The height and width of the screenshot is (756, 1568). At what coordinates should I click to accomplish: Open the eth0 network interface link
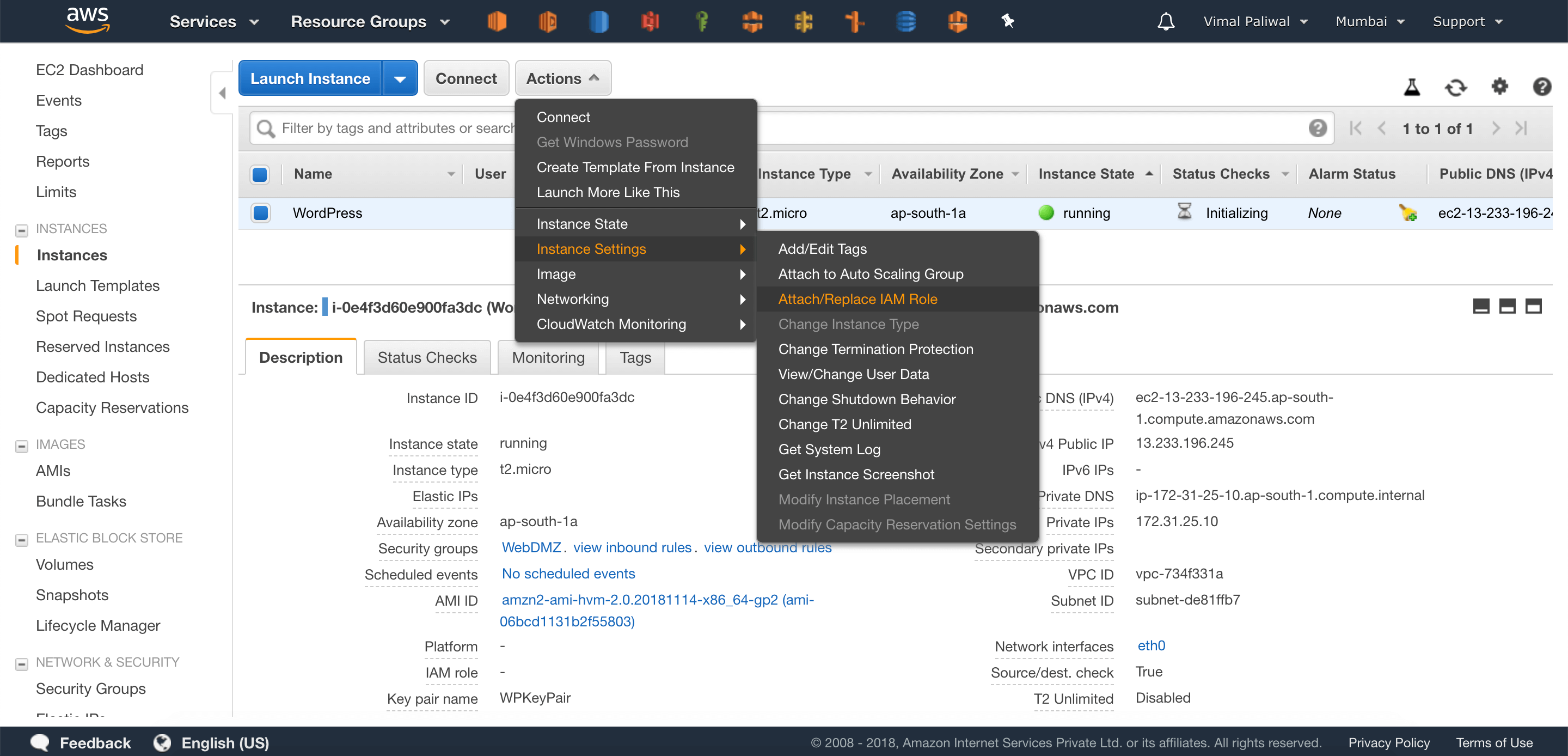pyautogui.click(x=1151, y=645)
